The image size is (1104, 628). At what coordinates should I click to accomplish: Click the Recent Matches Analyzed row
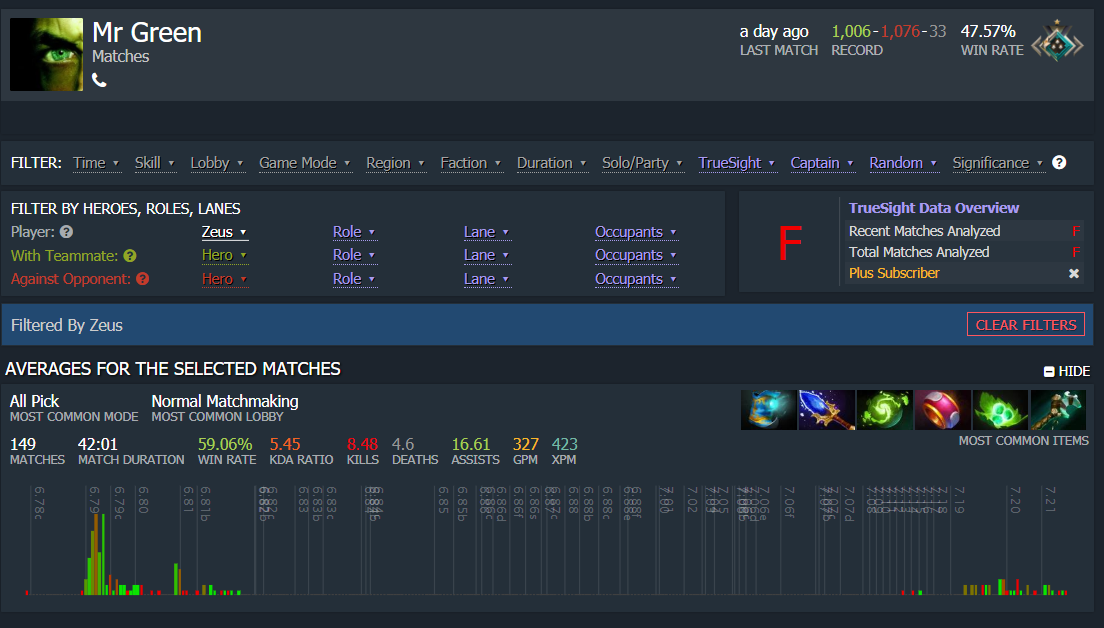(964, 231)
